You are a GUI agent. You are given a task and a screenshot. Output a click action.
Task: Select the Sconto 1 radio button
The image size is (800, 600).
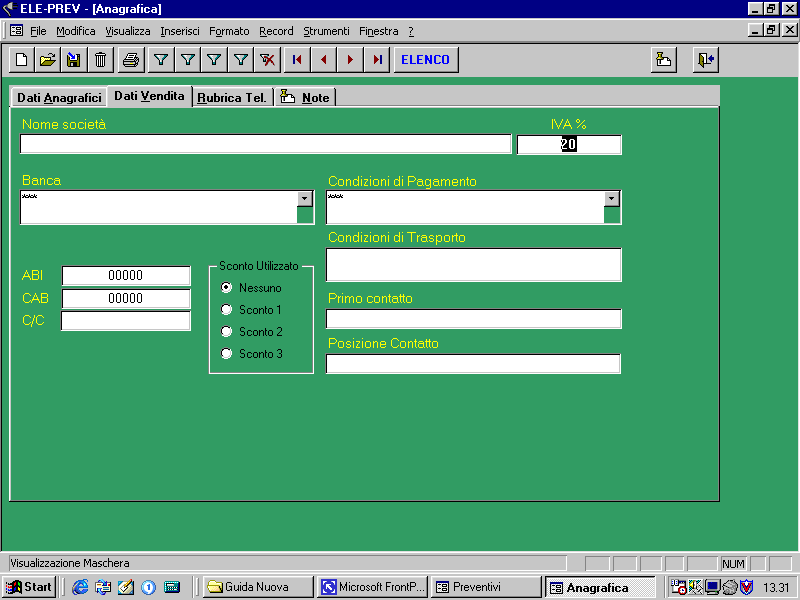pos(227,310)
